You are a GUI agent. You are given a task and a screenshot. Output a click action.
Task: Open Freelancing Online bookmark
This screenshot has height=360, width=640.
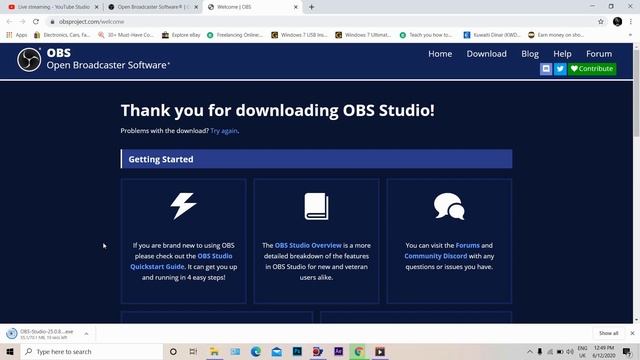click(x=235, y=35)
